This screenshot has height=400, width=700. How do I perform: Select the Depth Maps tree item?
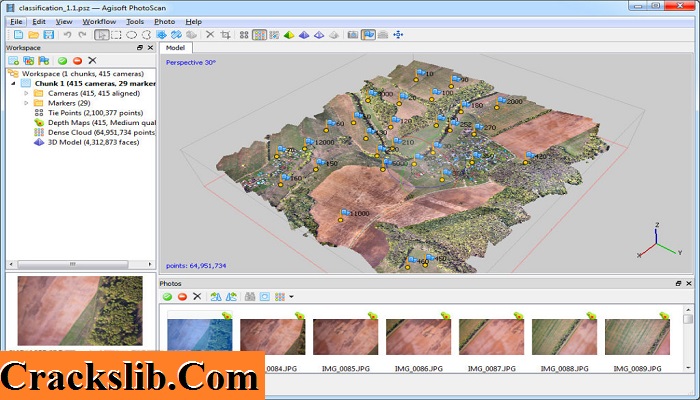(95, 123)
